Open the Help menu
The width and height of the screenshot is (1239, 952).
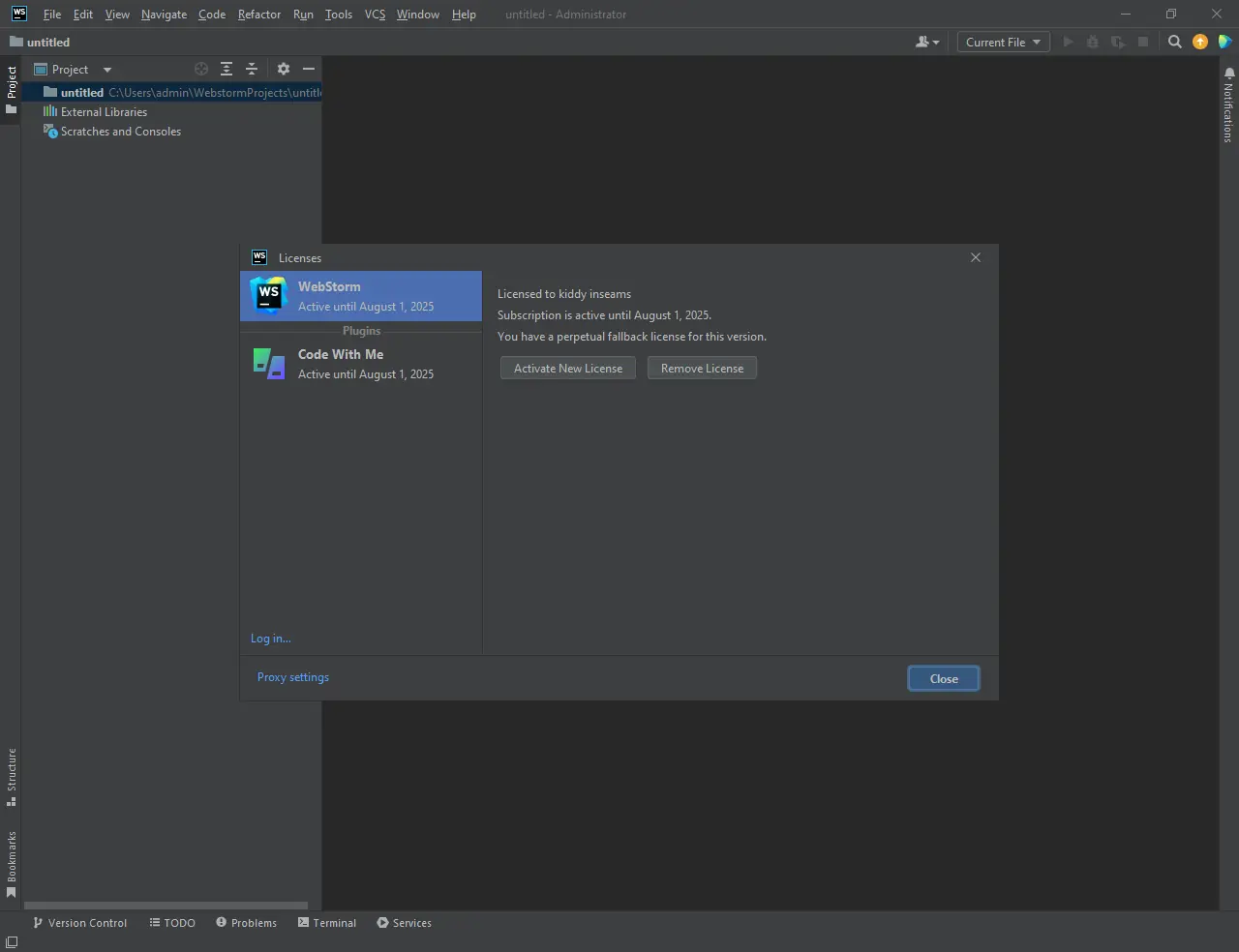point(464,15)
